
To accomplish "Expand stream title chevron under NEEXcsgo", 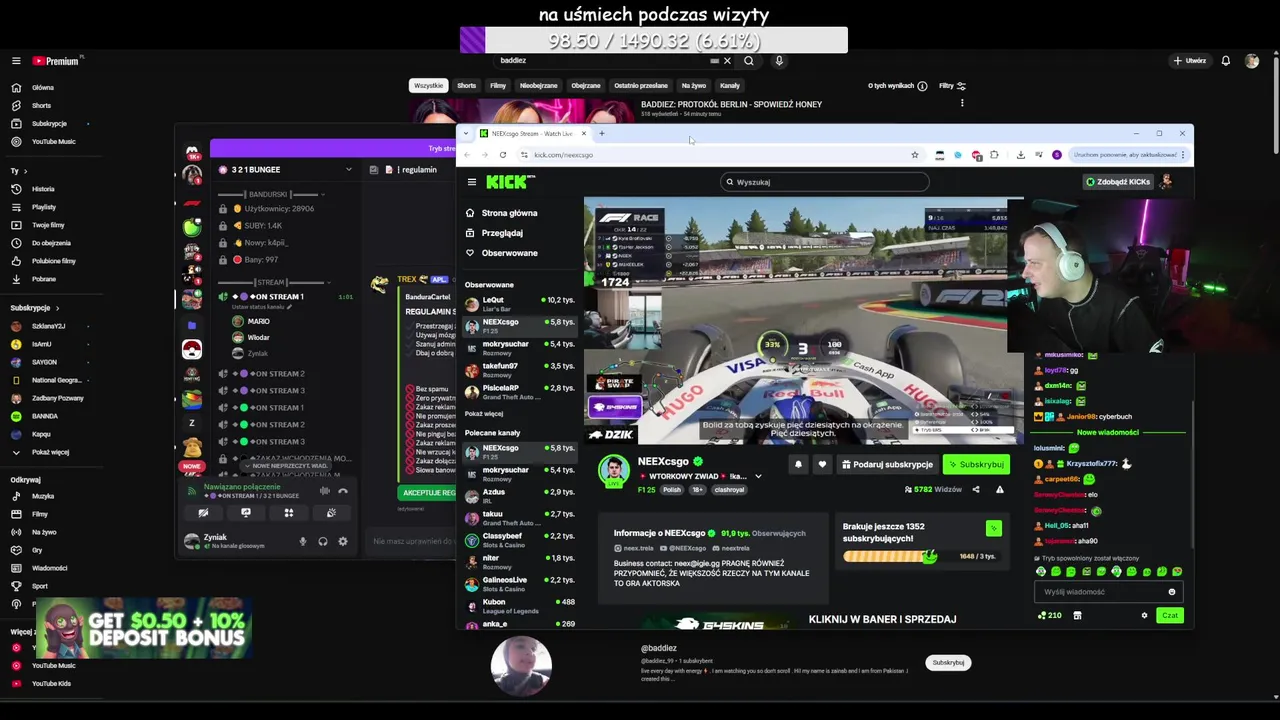I will click(x=758, y=477).
